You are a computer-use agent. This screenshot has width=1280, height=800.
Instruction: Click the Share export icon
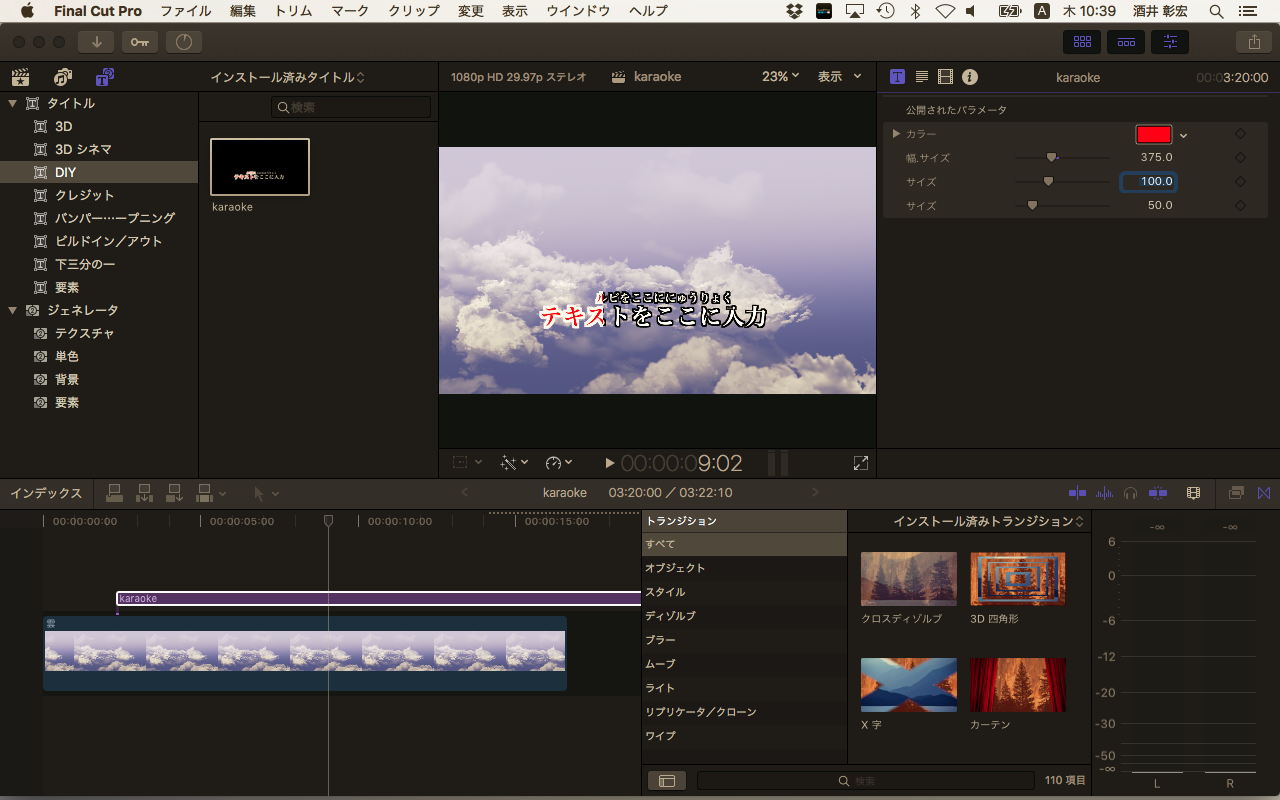1253,42
